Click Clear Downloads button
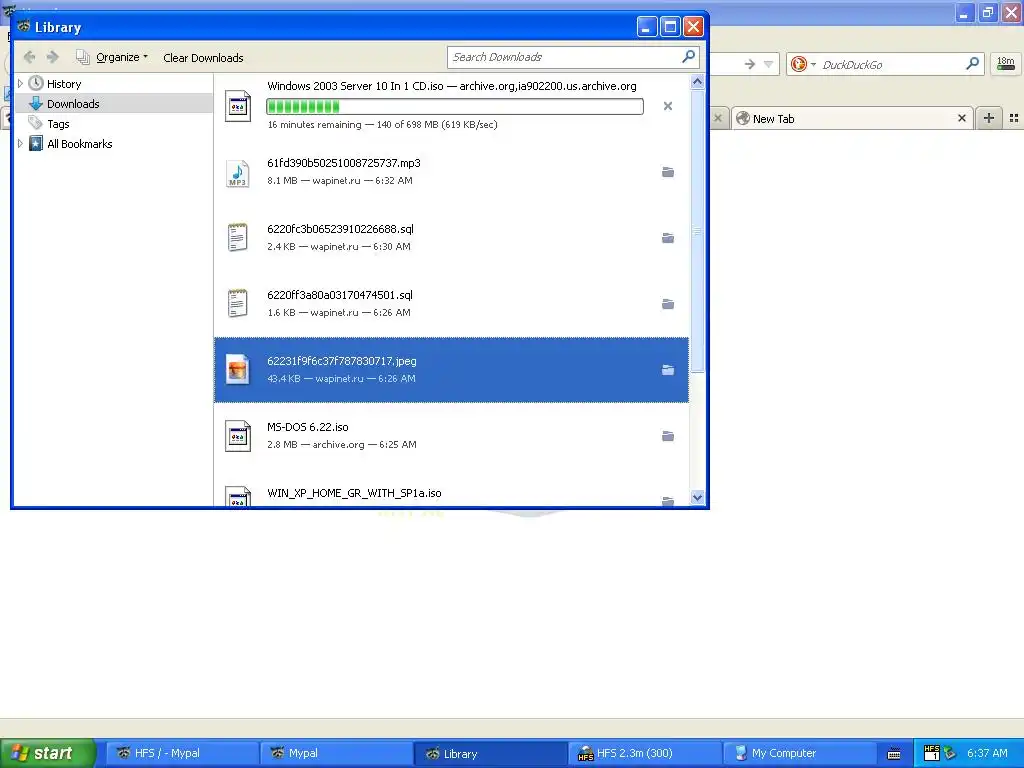 tap(203, 57)
